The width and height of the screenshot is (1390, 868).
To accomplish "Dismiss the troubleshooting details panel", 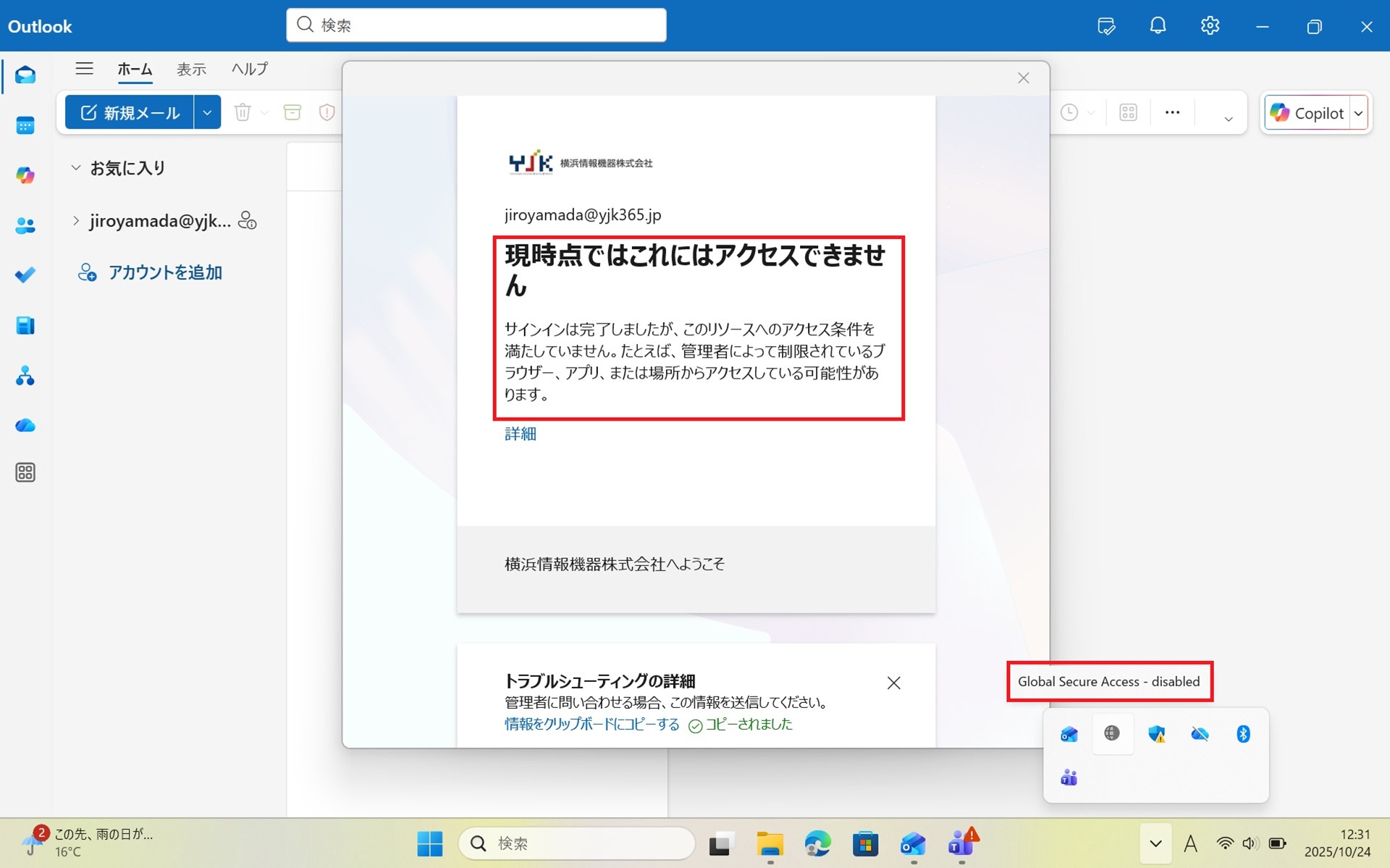I will [x=893, y=683].
